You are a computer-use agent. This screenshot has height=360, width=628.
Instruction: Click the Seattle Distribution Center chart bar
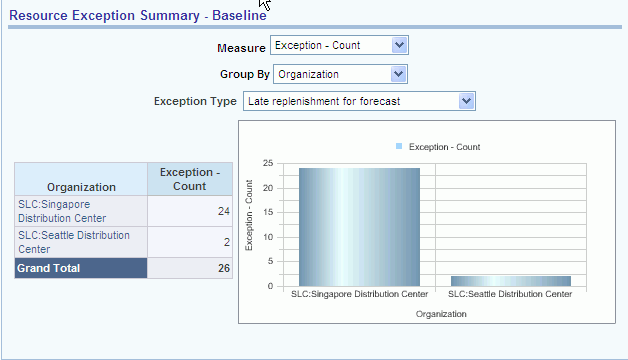click(511, 281)
